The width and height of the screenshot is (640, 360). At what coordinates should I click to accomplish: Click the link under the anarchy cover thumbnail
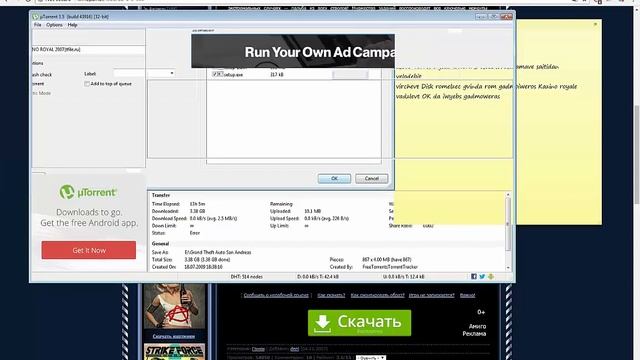click(x=174, y=336)
